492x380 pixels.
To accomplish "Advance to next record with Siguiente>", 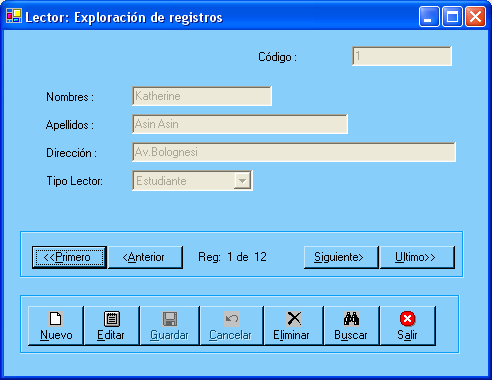I will [341, 257].
